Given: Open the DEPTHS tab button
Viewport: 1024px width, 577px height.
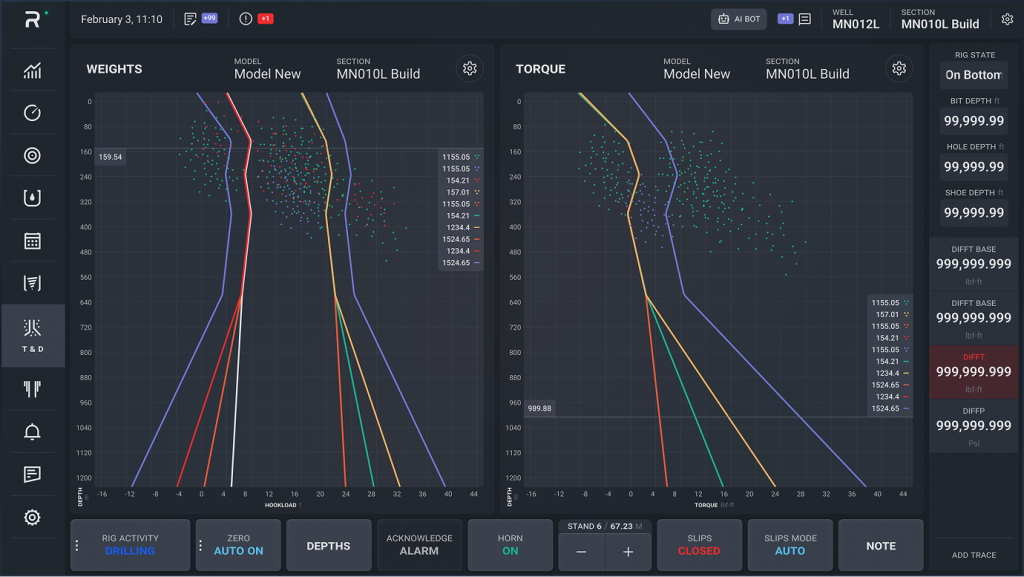Looking at the screenshot, I should 328,545.
